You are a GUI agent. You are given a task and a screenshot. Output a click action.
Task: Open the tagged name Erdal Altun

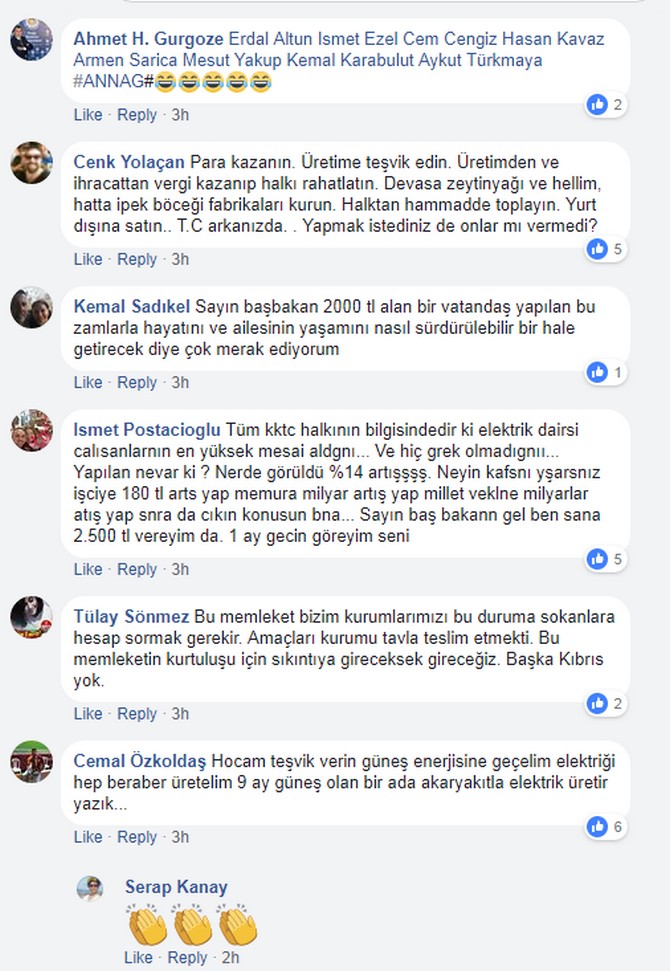tap(271, 39)
